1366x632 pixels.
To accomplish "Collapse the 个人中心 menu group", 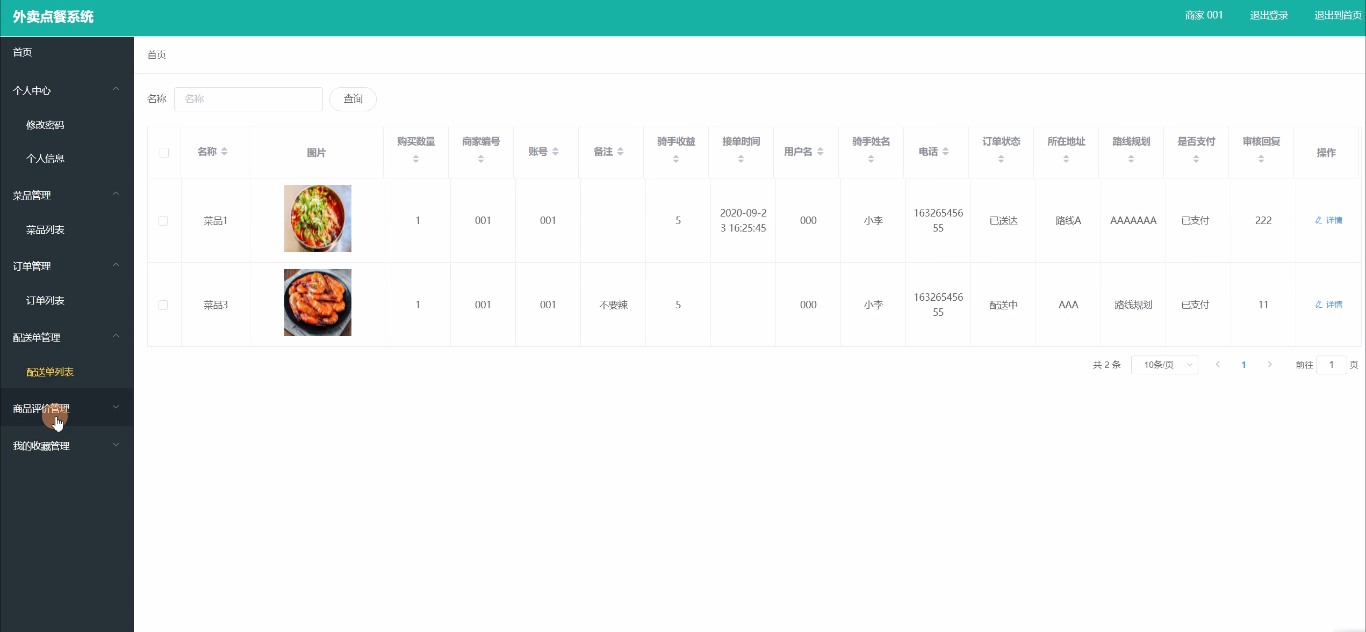I will pyautogui.click(x=67, y=90).
